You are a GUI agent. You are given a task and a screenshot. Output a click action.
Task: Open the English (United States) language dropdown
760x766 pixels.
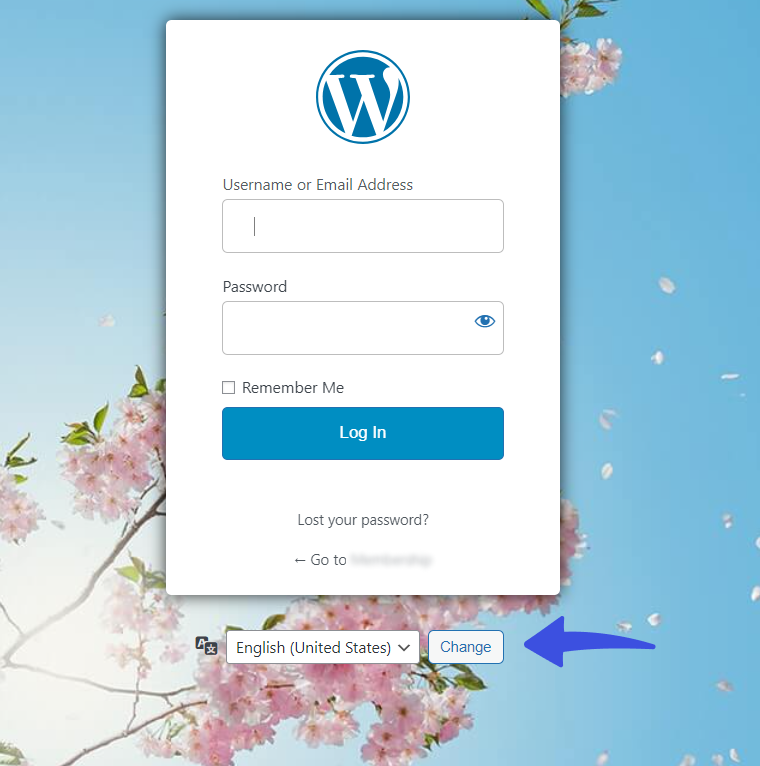click(x=323, y=647)
